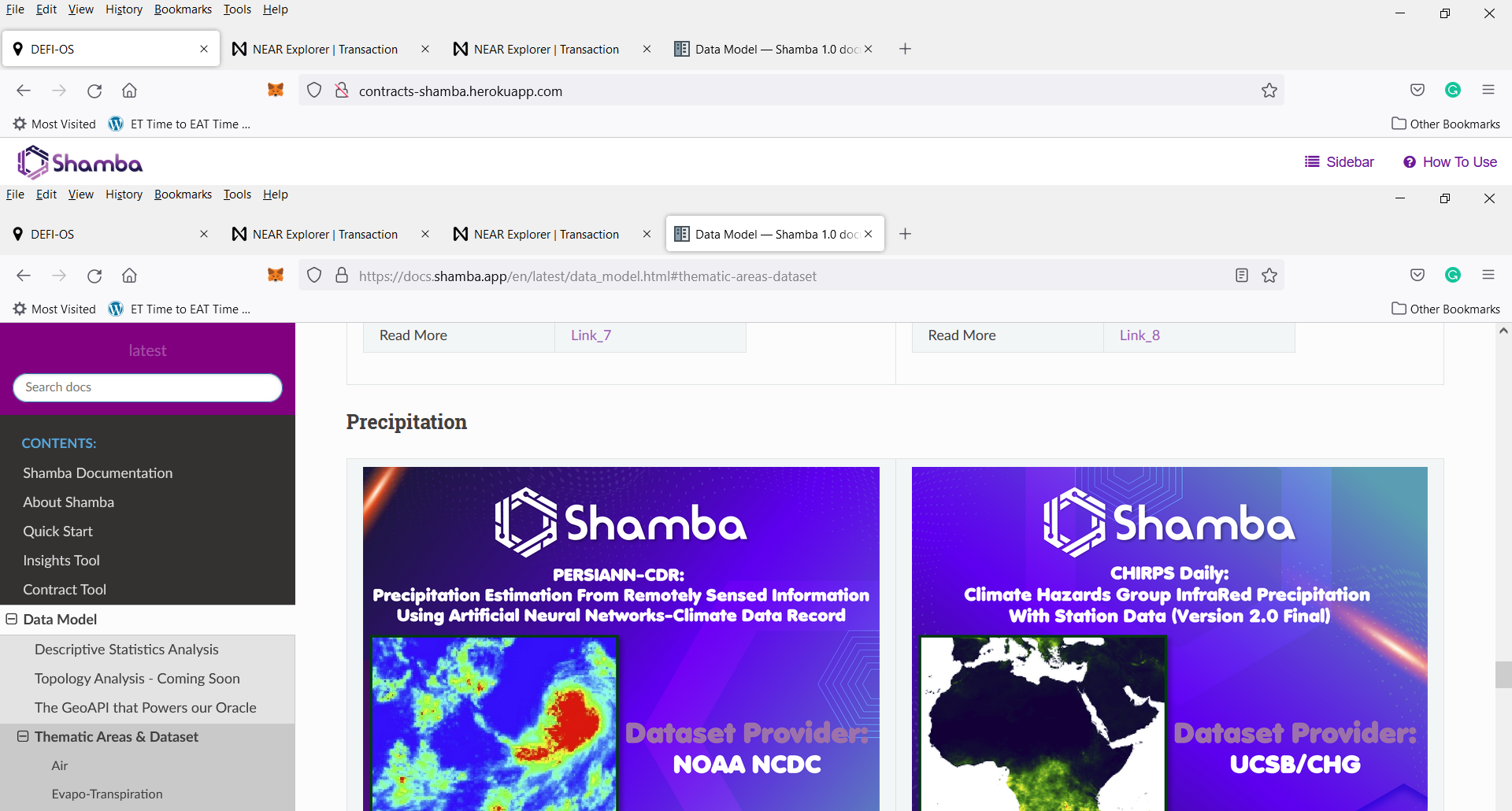Click padlock icon beside docs.shamba.app URL
This screenshot has height=811, width=1512.
[x=342, y=276]
